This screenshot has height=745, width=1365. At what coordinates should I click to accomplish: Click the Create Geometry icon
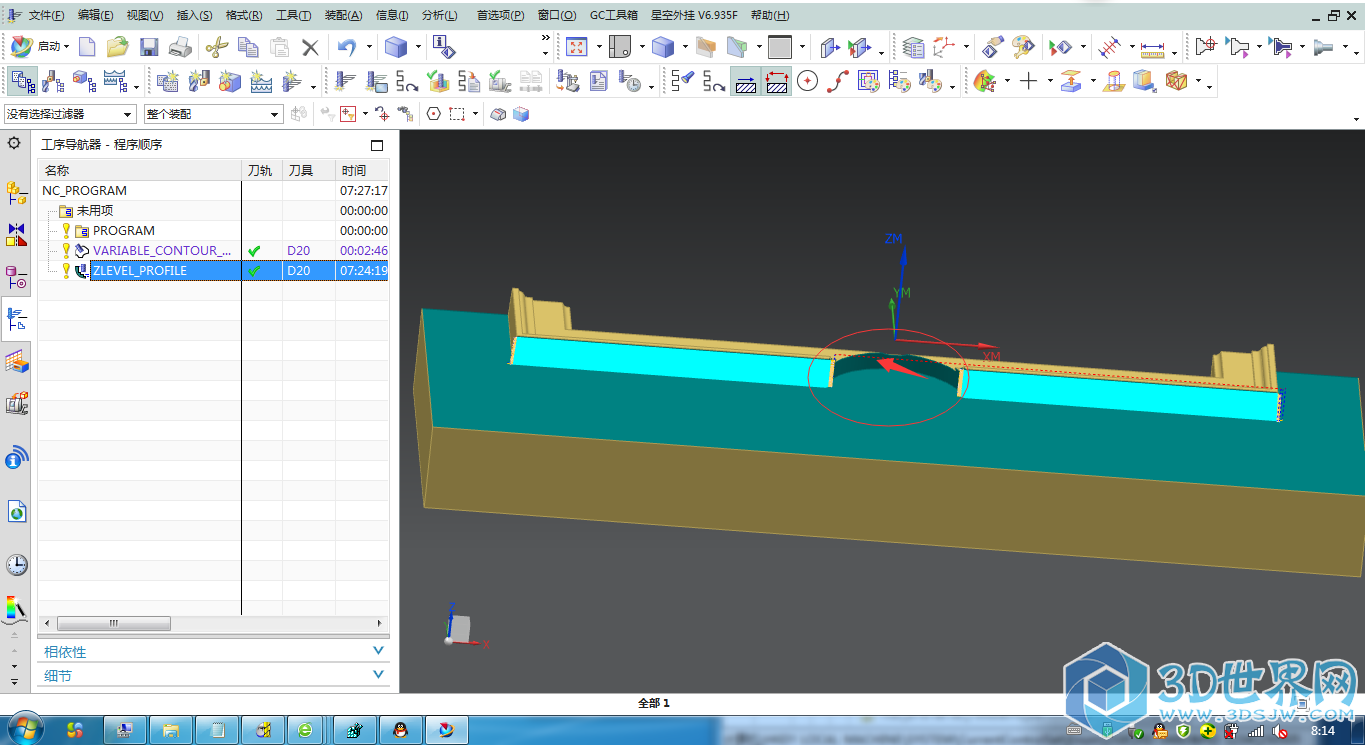click(230, 81)
